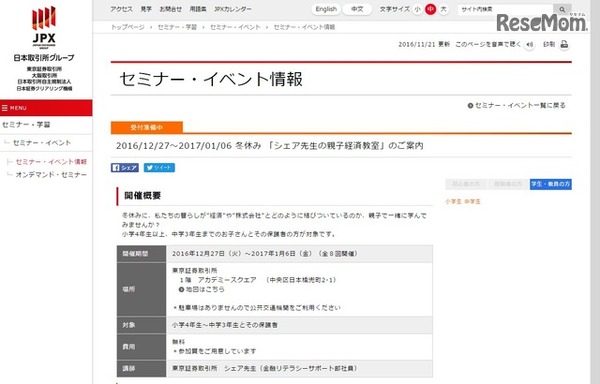Select セミナー・イベント情報 in the sidebar
The height and width of the screenshot is (384, 600).
coord(51,162)
